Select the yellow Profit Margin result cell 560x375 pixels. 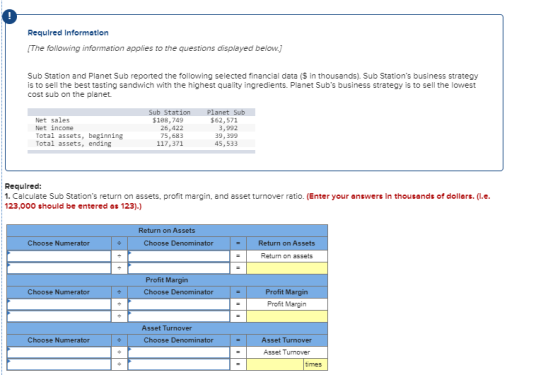[287, 316]
